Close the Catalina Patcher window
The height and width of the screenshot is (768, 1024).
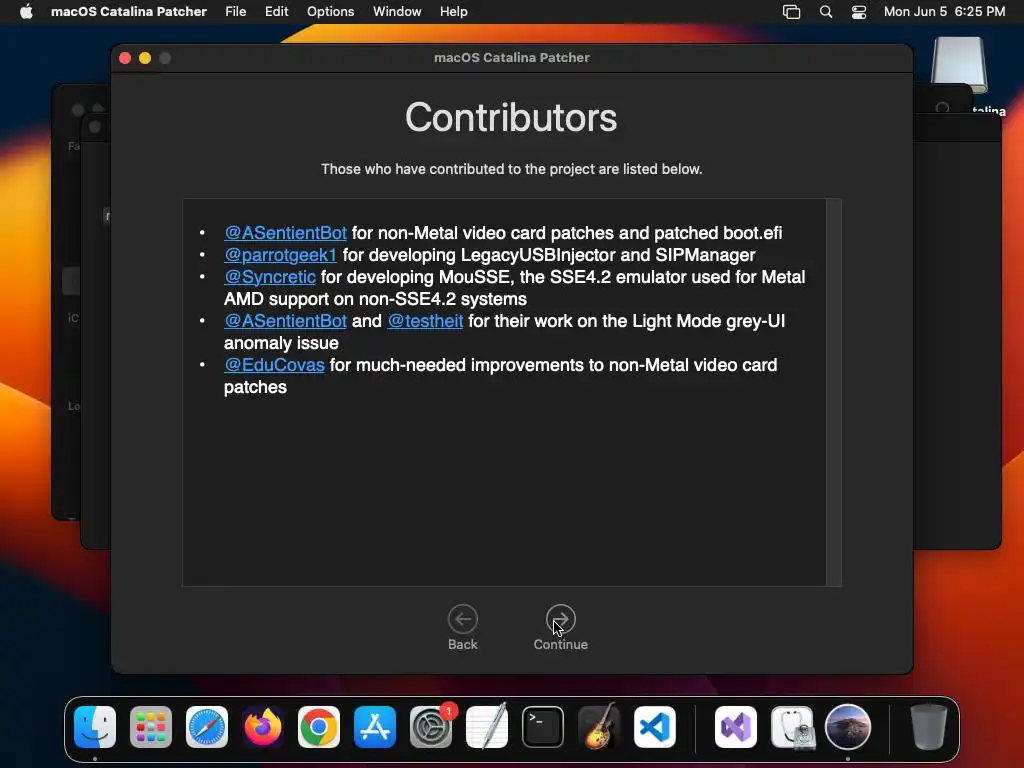pos(125,58)
